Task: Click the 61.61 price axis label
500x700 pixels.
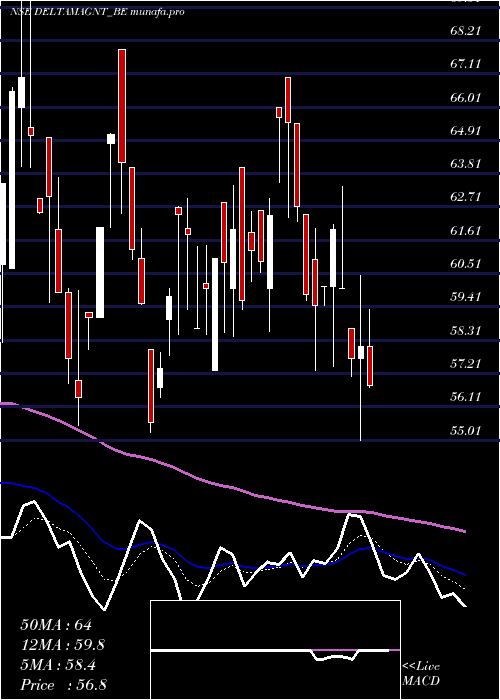Action: pyautogui.click(x=466, y=230)
